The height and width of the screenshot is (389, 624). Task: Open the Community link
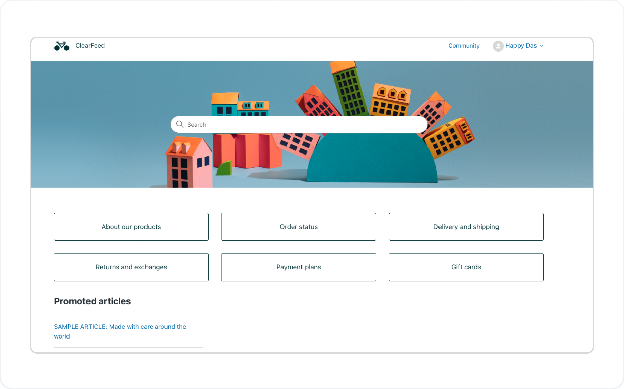coord(464,46)
